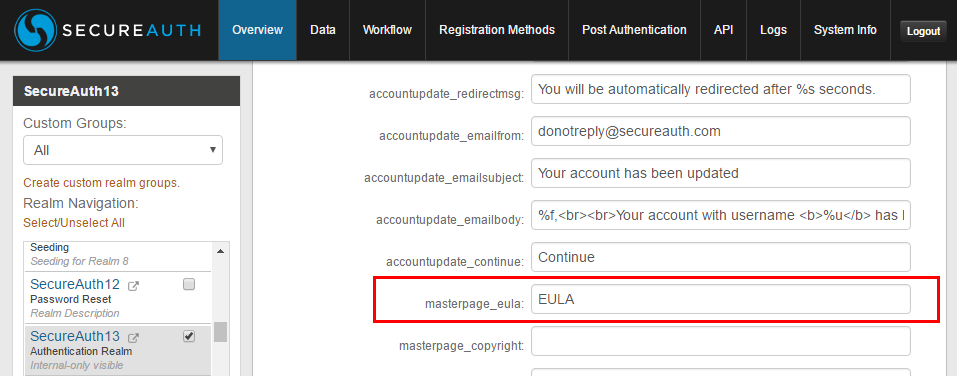The height and width of the screenshot is (376, 957).
Task: Uncheck the SecureAuth13 realm checkbox
Action: click(x=189, y=336)
